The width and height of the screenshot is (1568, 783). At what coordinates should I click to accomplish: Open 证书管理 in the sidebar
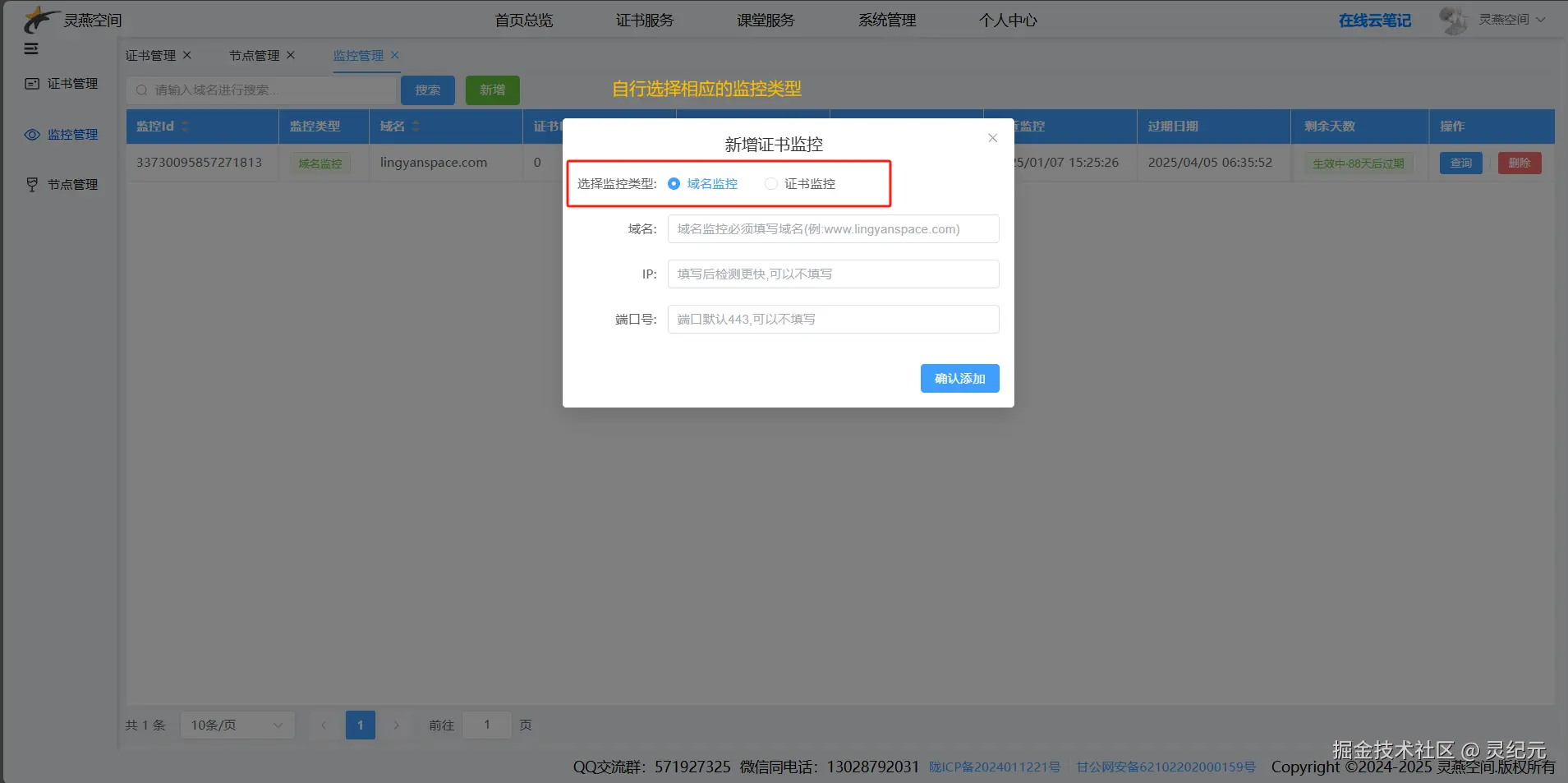[72, 84]
